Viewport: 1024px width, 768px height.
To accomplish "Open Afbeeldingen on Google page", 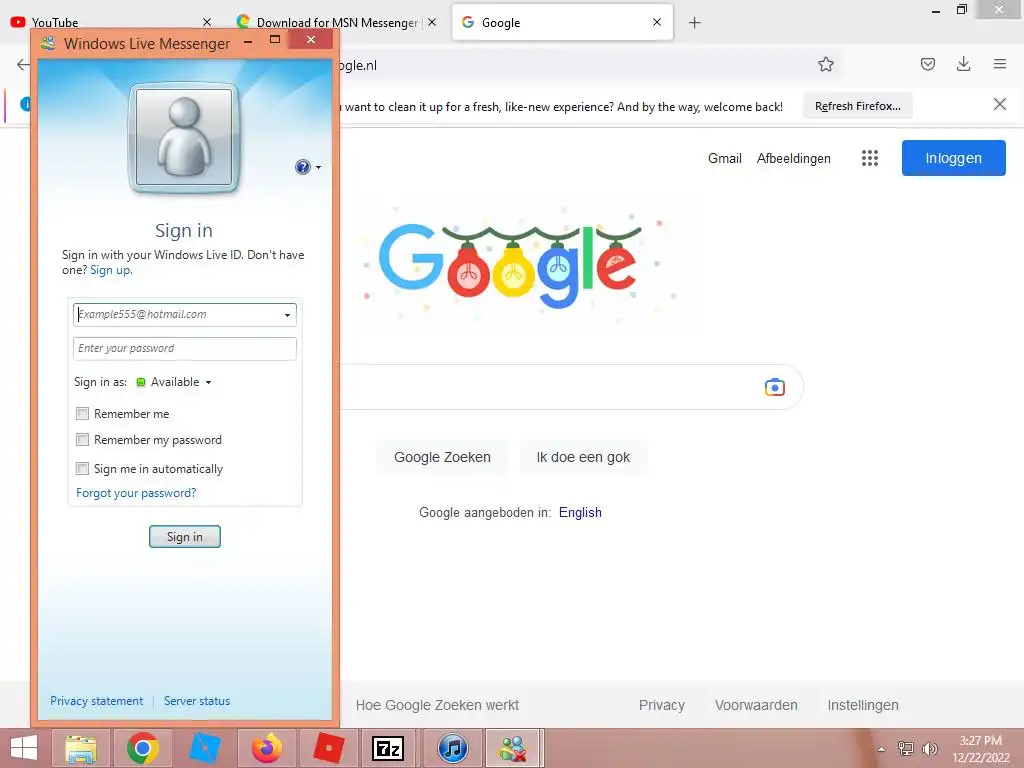I will (x=793, y=158).
